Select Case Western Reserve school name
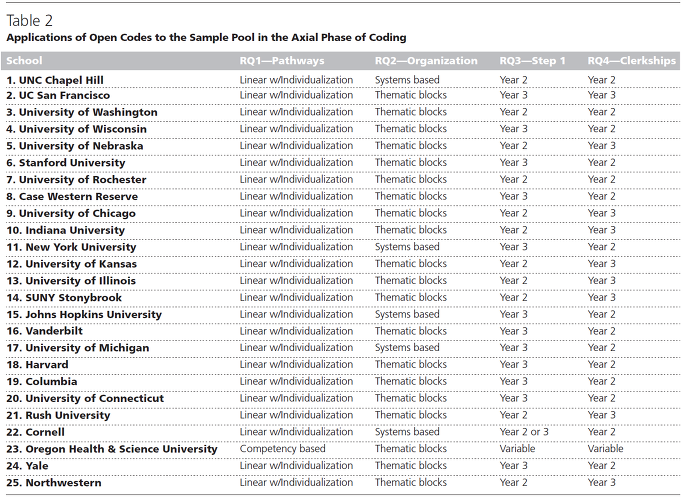This screenshot has width=683, height=500. click(72, 196)
